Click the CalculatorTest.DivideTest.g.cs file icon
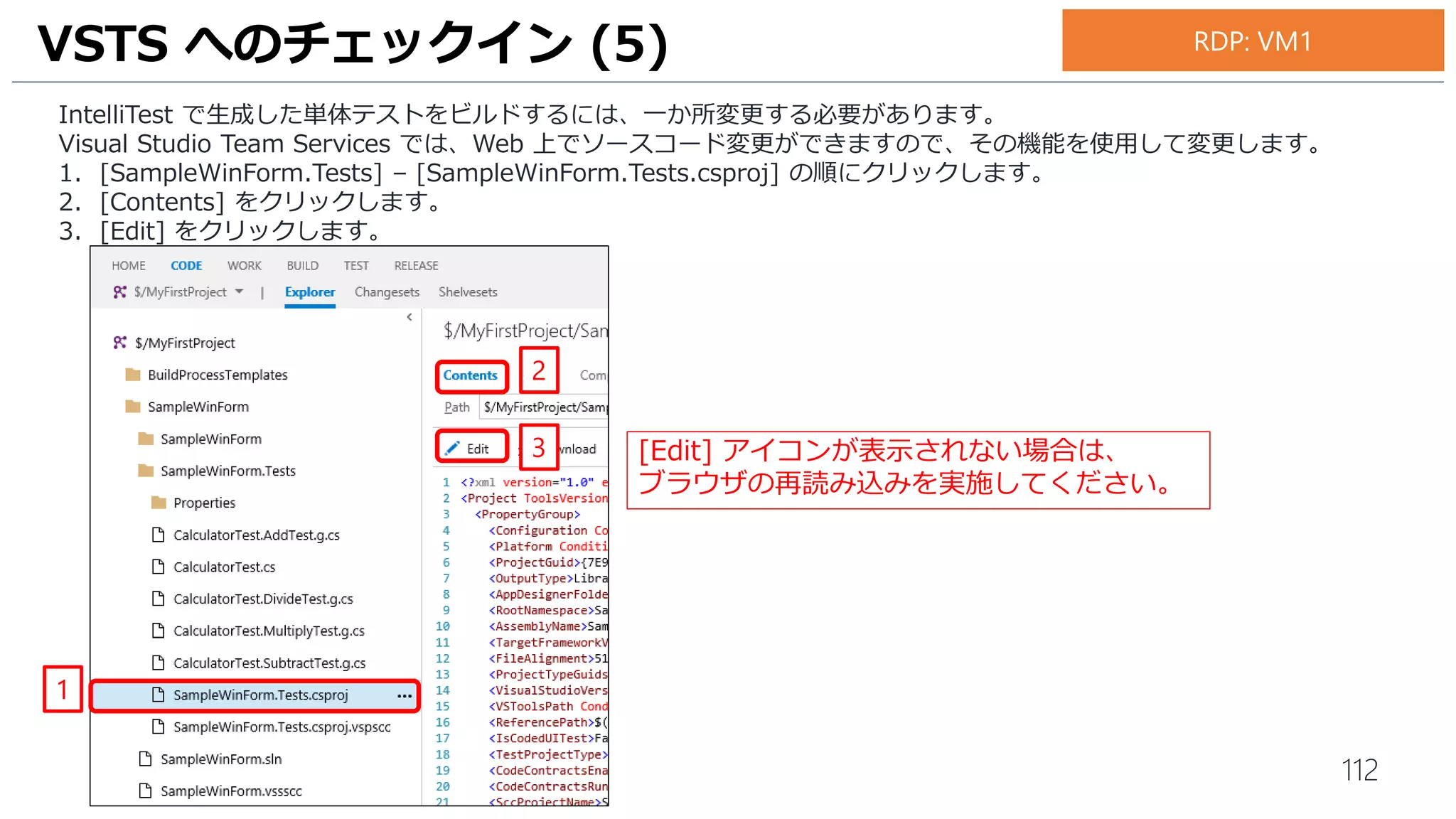This screenshot has height=819, width=1456. pyautogui.click(x=159, y=599)
